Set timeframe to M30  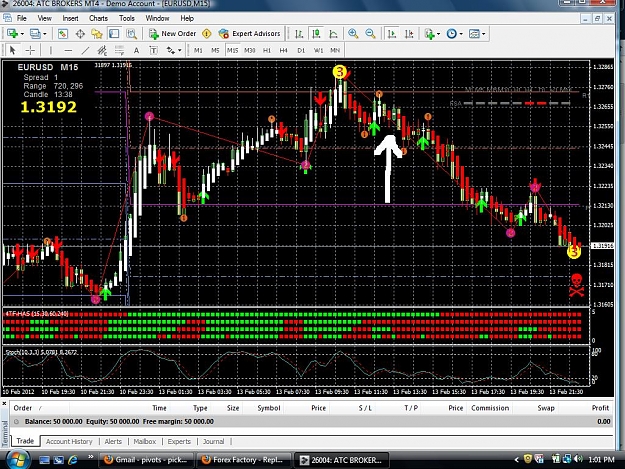tap(250, 50)
